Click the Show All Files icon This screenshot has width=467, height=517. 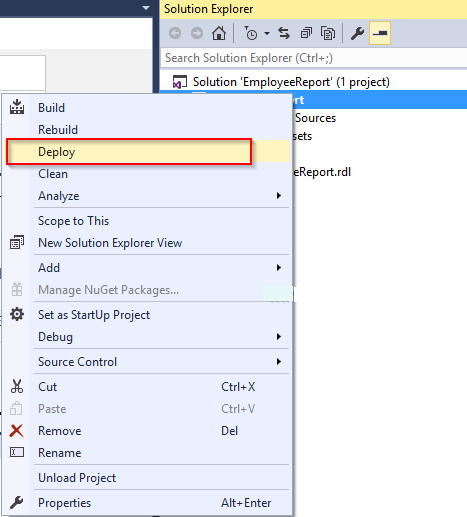point(328,33)
